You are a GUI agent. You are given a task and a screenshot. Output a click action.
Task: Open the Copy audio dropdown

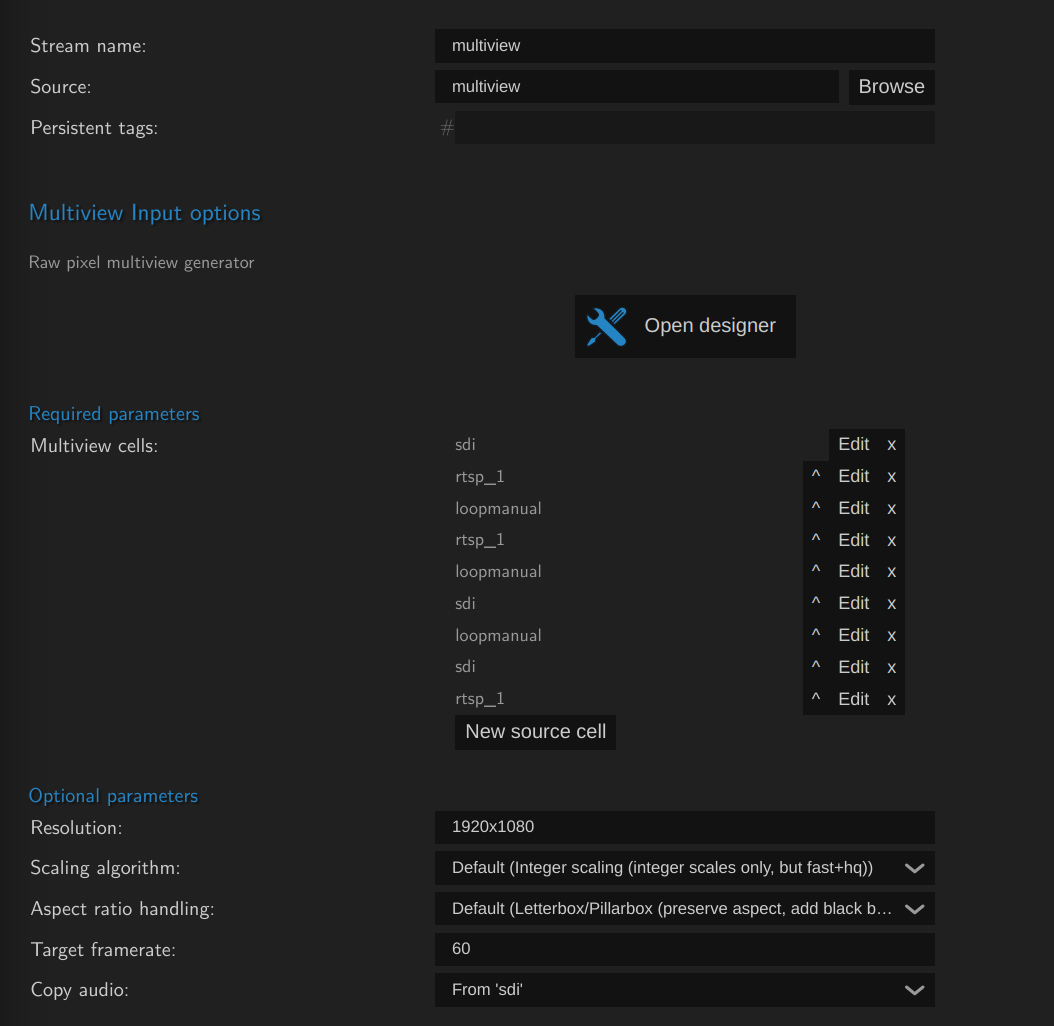[x=684, y=990]
